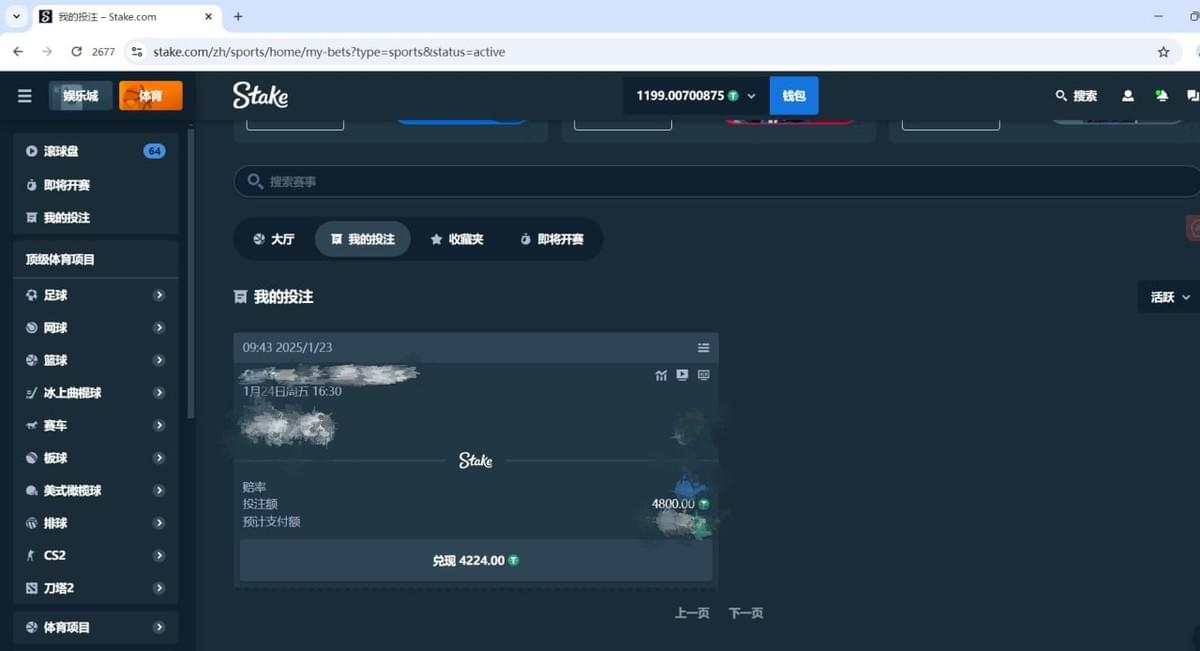Select the 收藏夹 favorites tab
The width and height of the screenshot is (1200, 651).
coord(457,239)
